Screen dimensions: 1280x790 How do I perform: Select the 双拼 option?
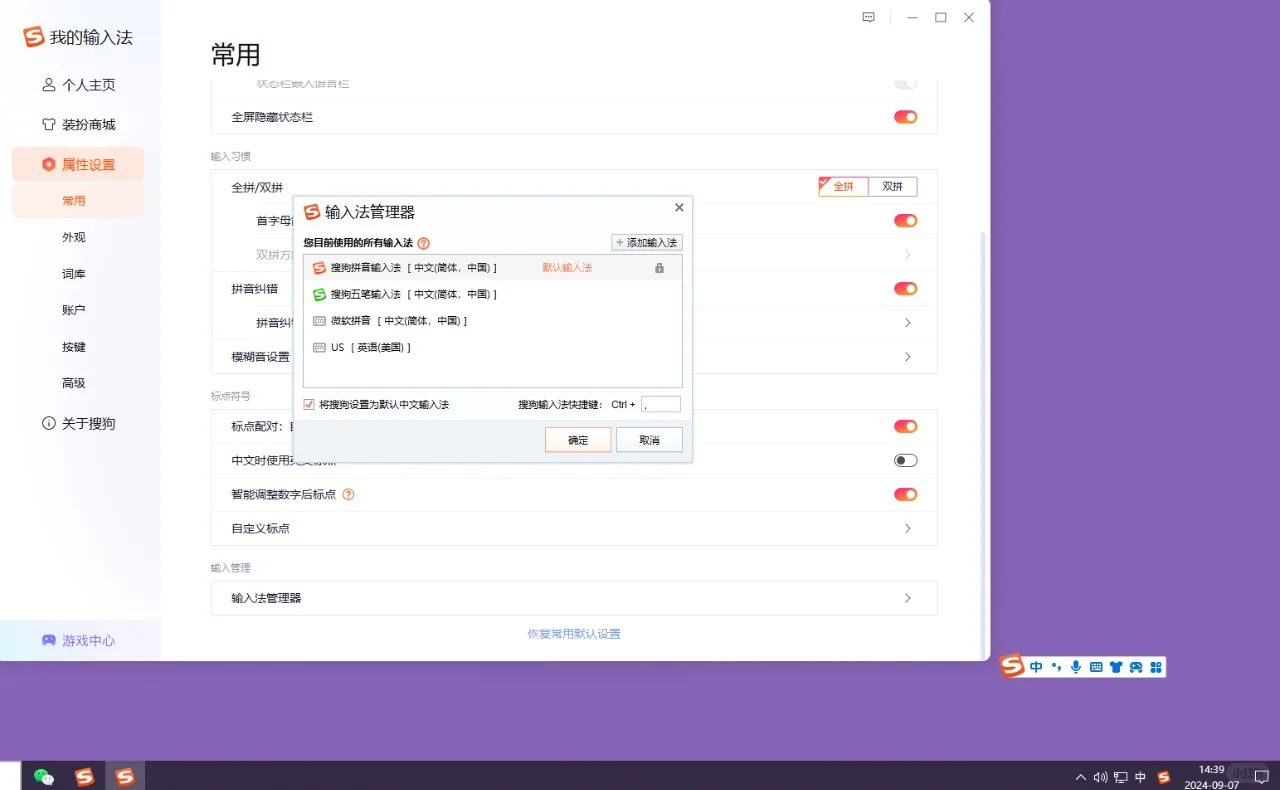pyautogui.click(x=892, y=186)
